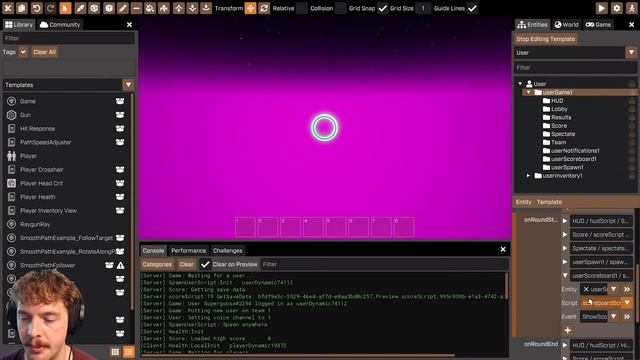
Task: Switch to the Game tab
Action: click(598, 24)
